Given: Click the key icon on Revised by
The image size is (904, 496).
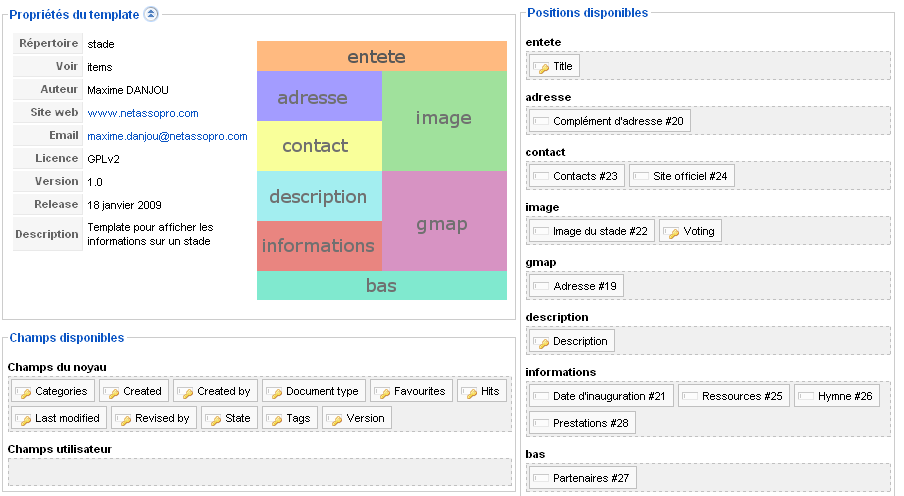Looking at the screenshot, I should [123, 419].
